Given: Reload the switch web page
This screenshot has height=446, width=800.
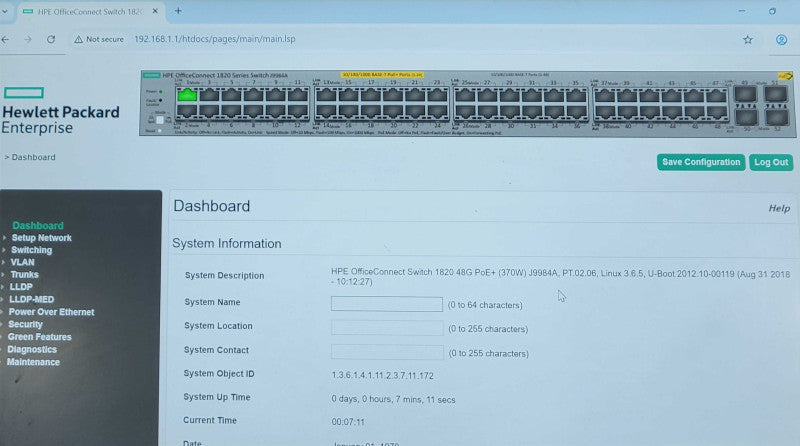Looking at the screenshot, I should [x=51, y=39].
